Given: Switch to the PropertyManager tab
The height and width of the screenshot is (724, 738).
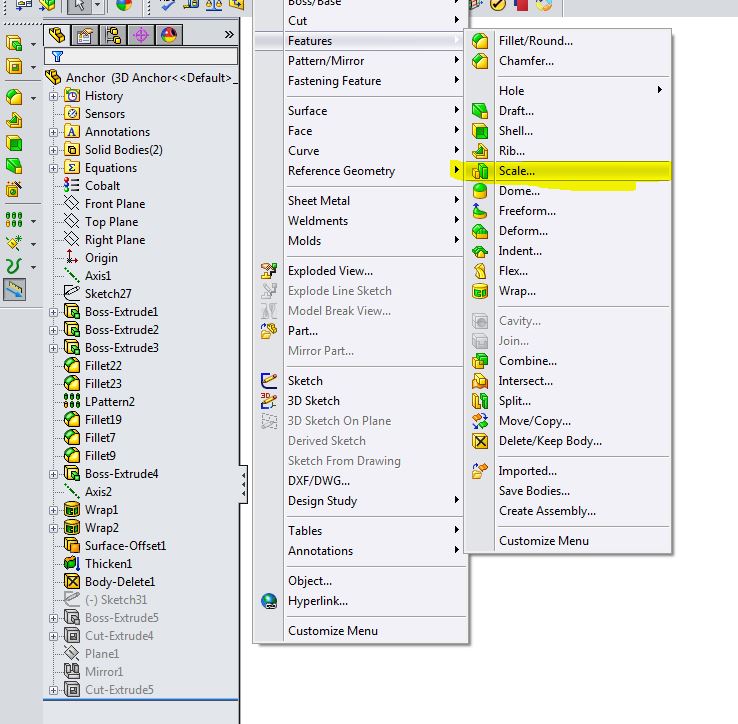Looking at the screenshot, I should pos(86,35).
